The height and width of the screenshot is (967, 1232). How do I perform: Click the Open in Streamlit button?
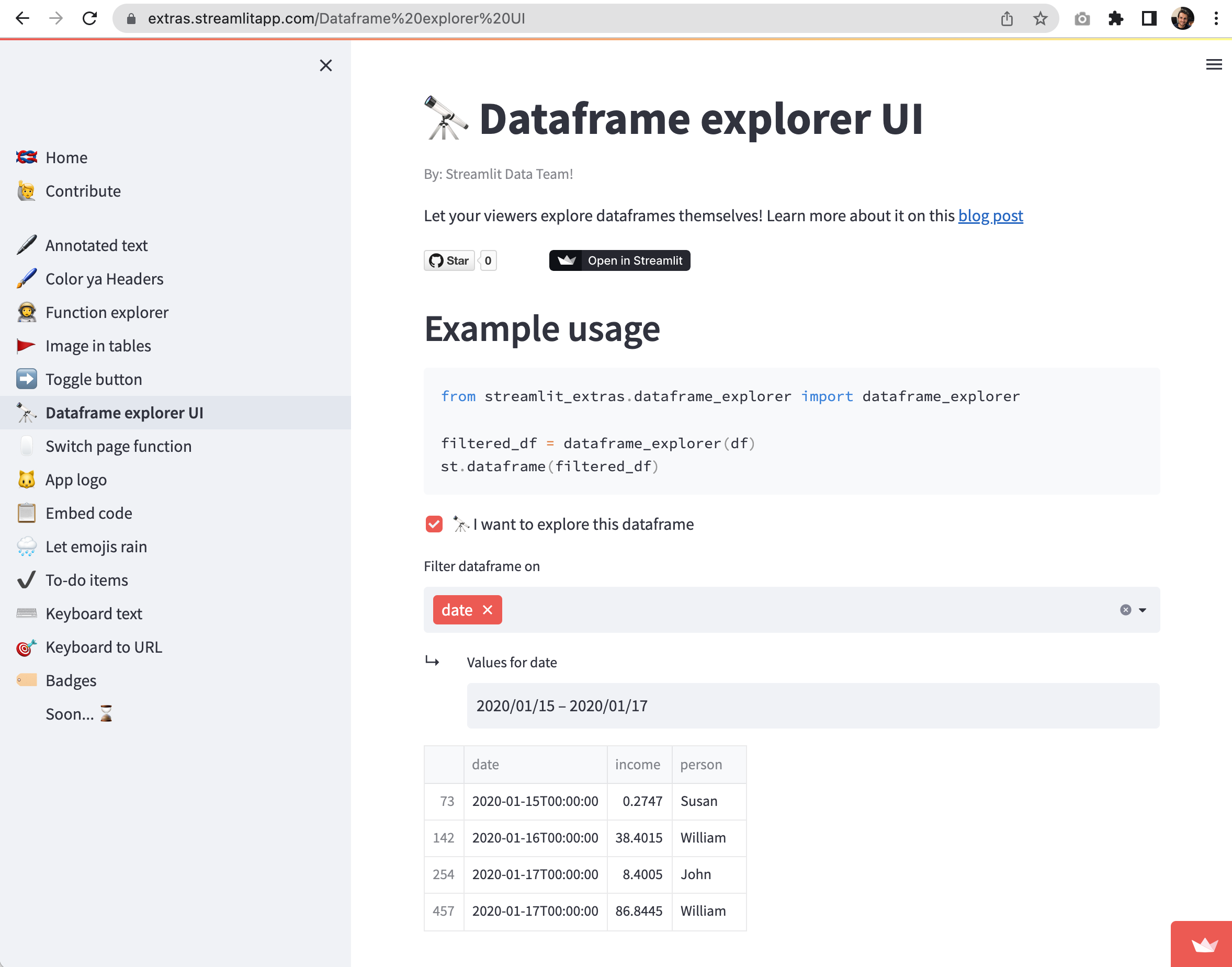coord(619,260)
